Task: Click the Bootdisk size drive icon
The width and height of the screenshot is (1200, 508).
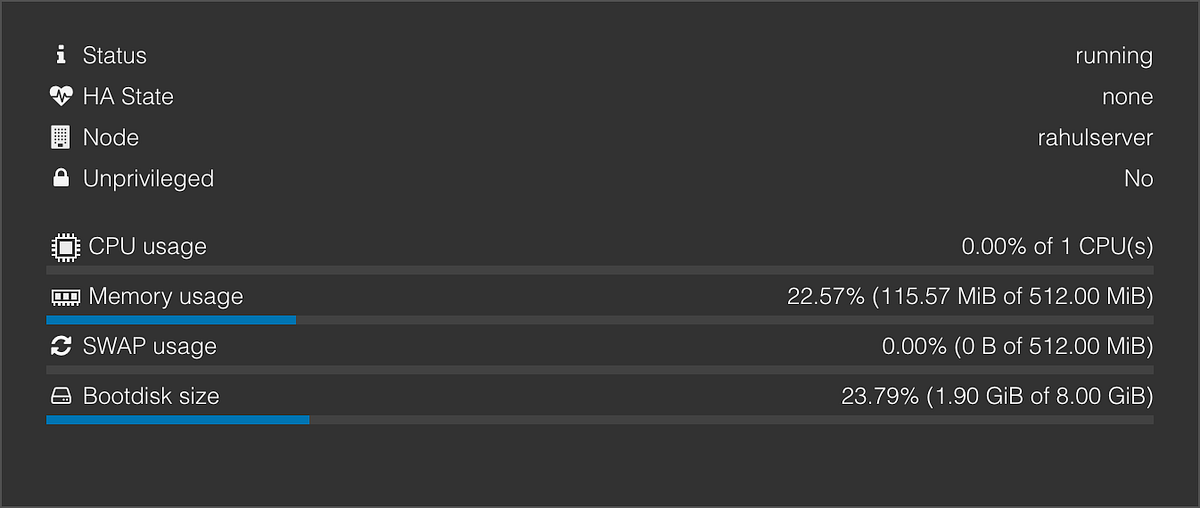Action: click(x=61, y=397)
